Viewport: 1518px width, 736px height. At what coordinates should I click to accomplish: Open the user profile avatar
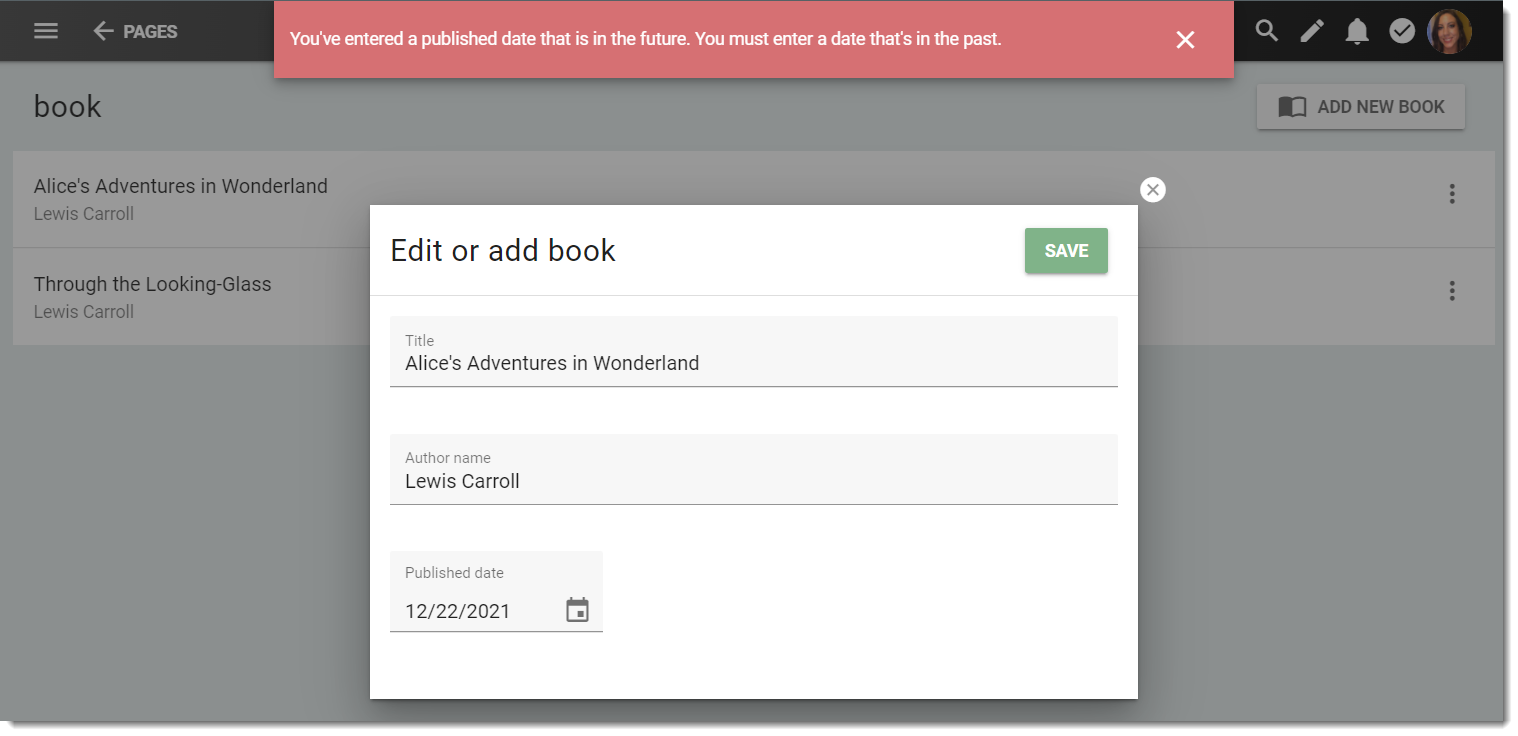(1449, 31)
